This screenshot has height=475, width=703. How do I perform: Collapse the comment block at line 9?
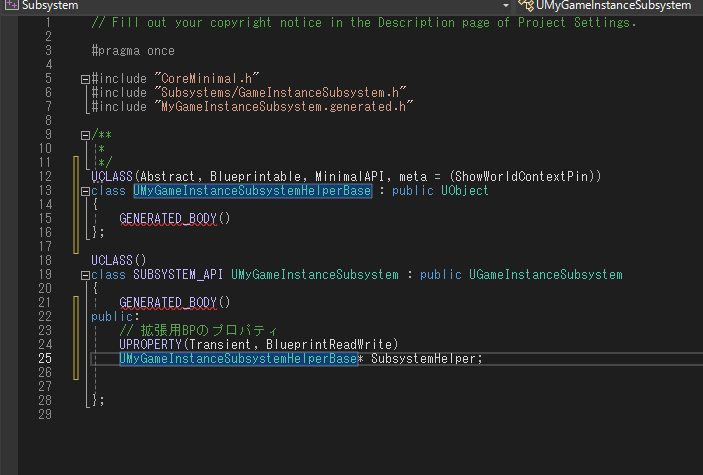(85, 135)
